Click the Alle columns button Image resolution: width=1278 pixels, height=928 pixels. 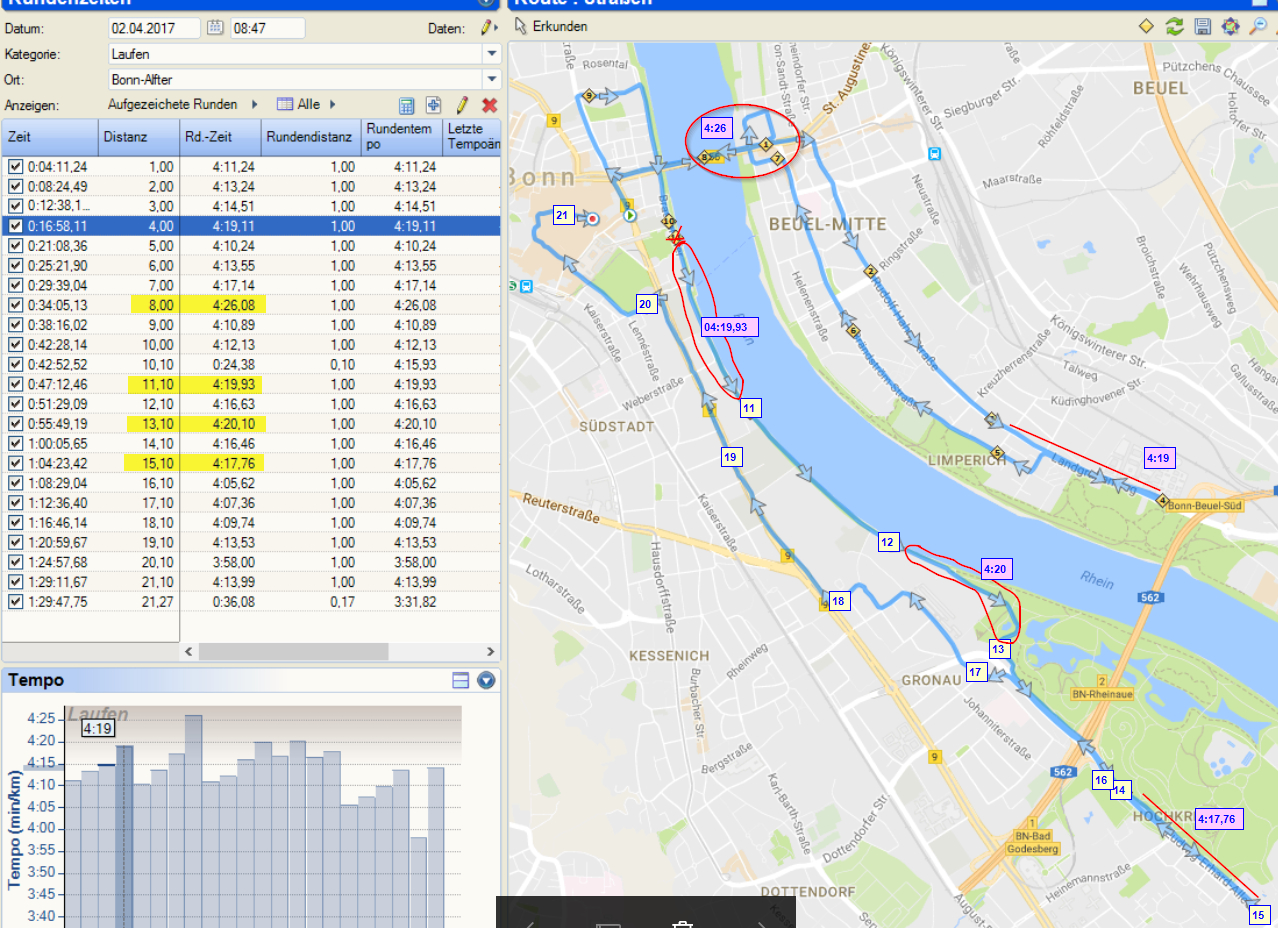(308, 104)
